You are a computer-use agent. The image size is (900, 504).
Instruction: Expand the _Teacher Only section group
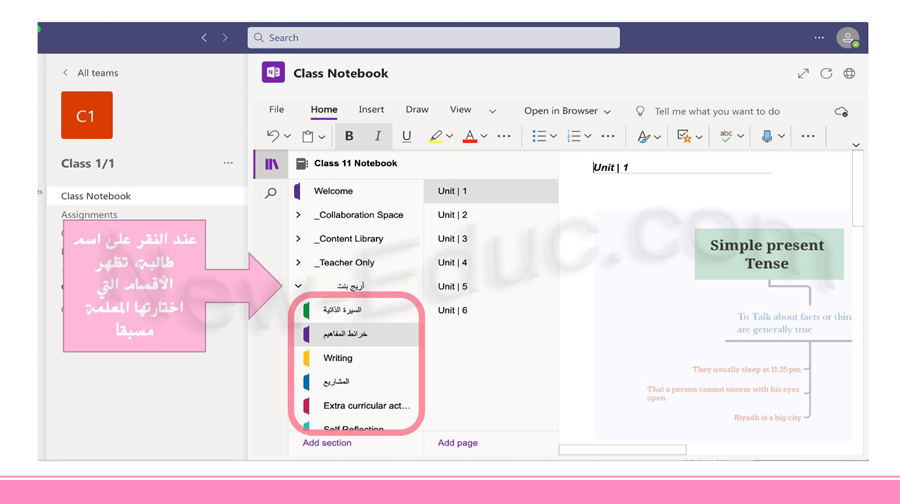point(298,262)
